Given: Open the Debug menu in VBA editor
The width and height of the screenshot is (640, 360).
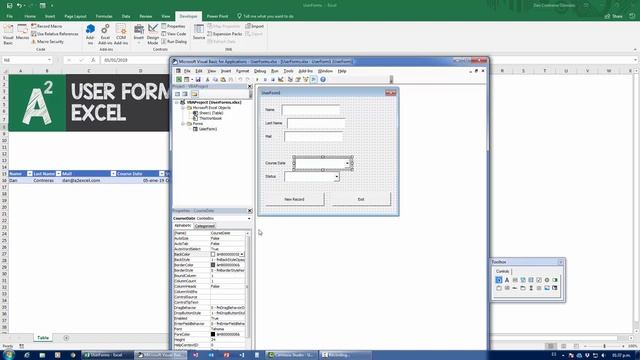Looking at the screenshot, I should pos(260,71).
